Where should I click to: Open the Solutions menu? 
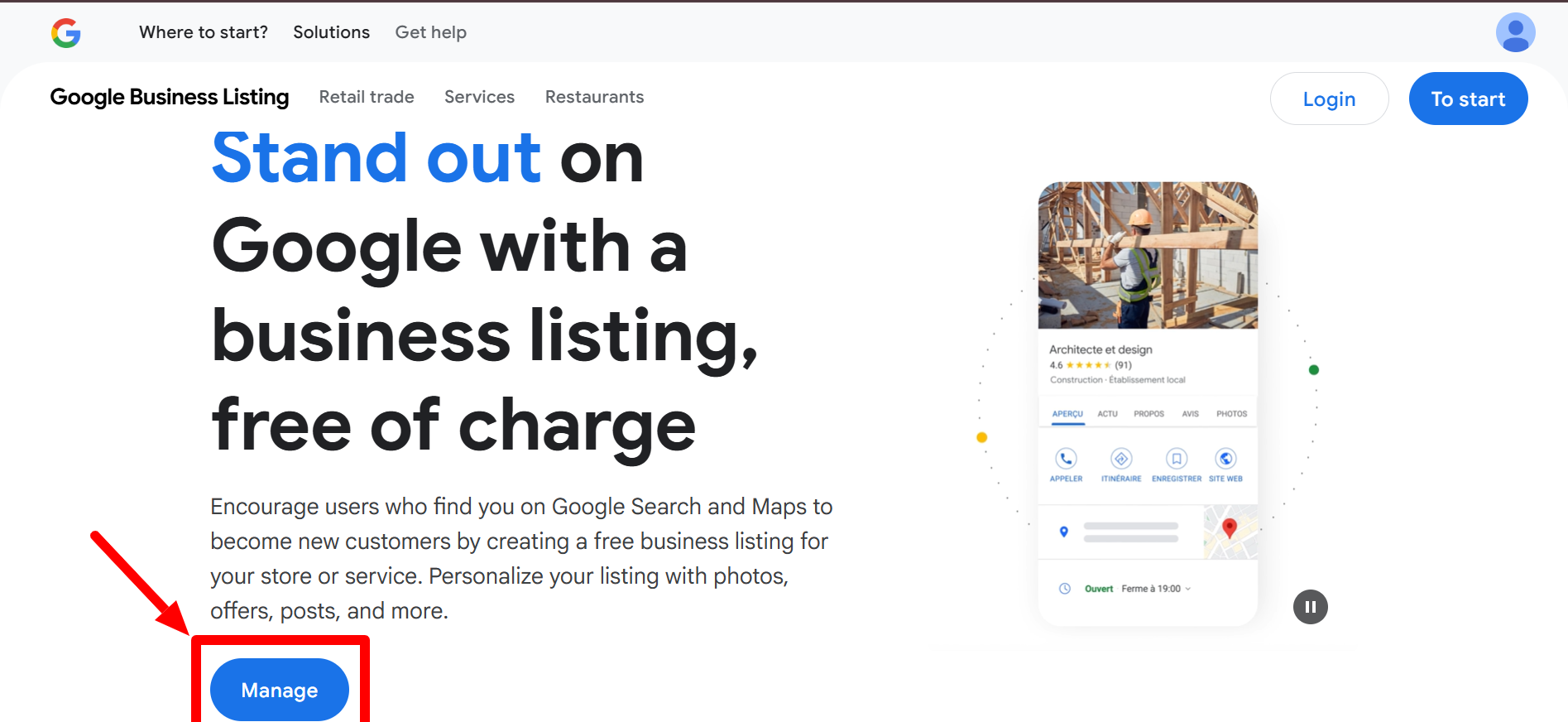(331, 32)
